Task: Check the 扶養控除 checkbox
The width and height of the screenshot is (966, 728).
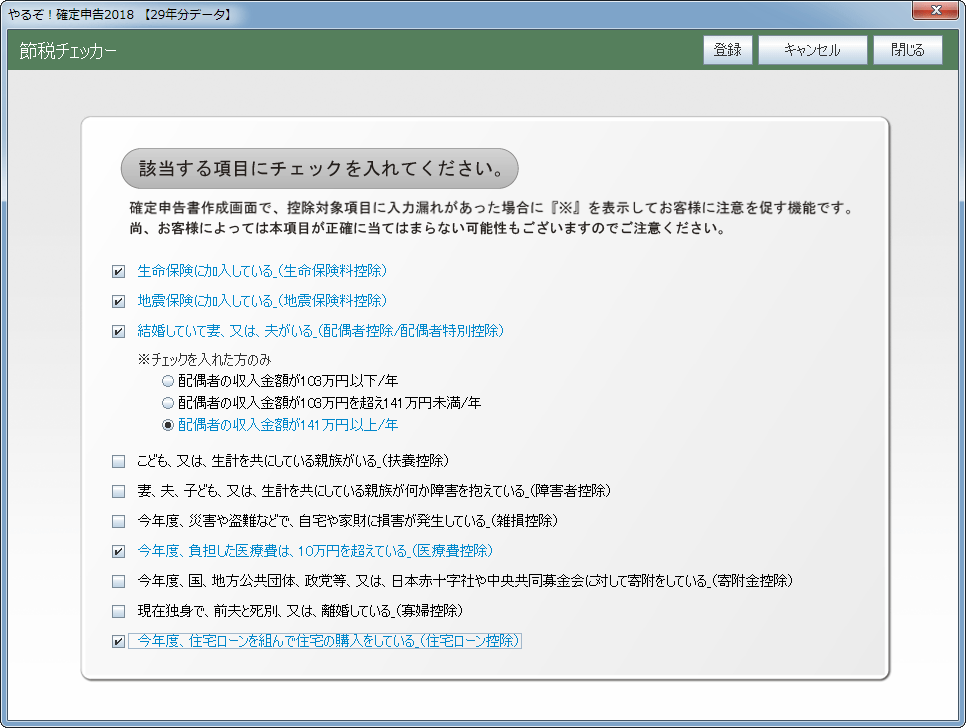Action: point(118,461)
